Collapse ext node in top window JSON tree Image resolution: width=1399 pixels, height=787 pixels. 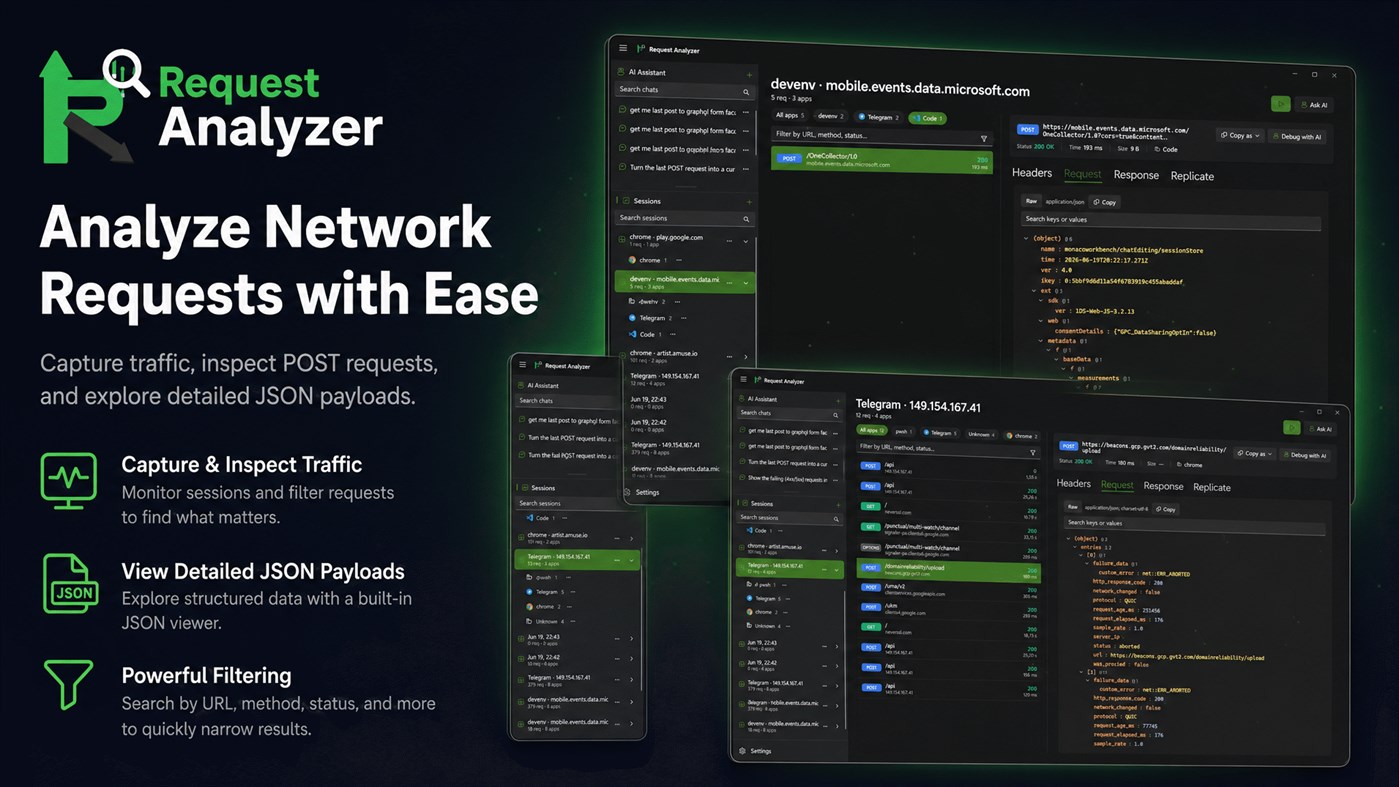point(1035,291)
